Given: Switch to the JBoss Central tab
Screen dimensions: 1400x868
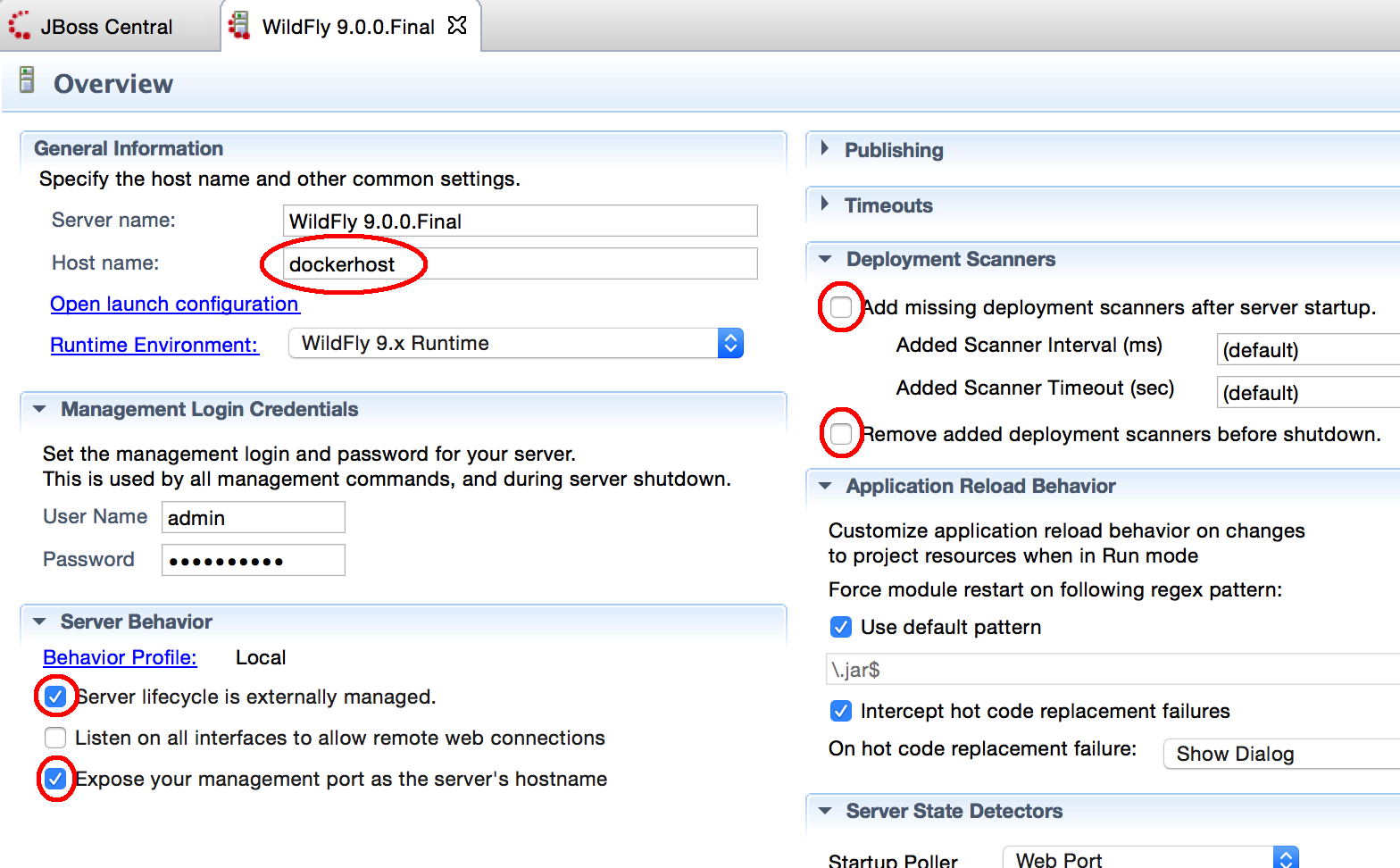Looking at the screenshot, I should tap(106, 27).
